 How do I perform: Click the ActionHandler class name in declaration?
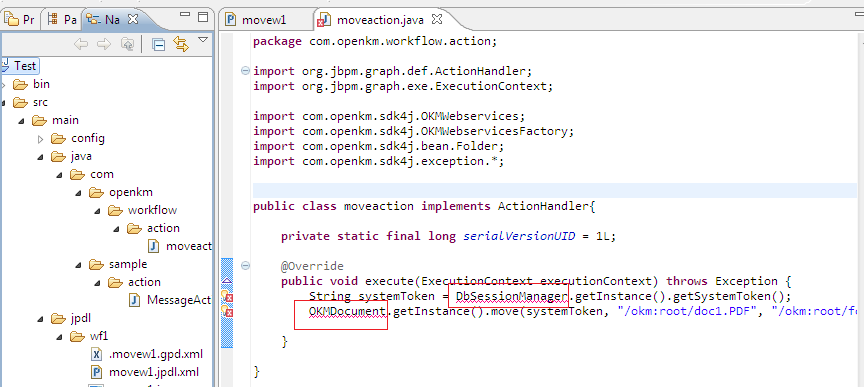pyautogui.click(x=543, y=207)
